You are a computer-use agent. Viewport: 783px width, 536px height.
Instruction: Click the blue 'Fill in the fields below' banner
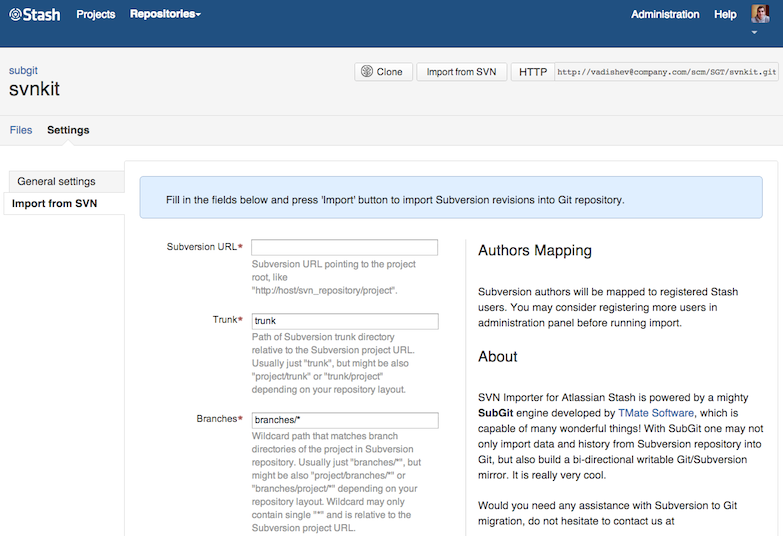pos(451,197)
